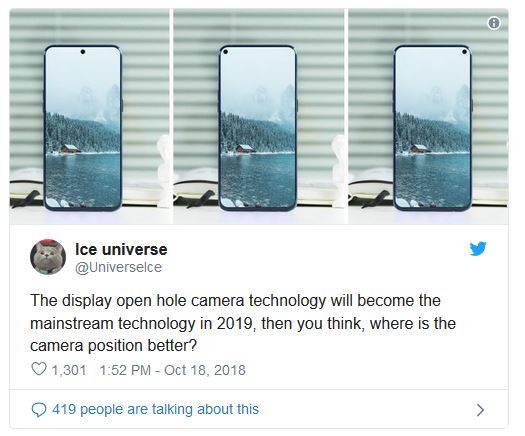525x436 pixels.
Task: Like the tweet with the heart icon
Action: pyautogui.click(x=39, y=369)
